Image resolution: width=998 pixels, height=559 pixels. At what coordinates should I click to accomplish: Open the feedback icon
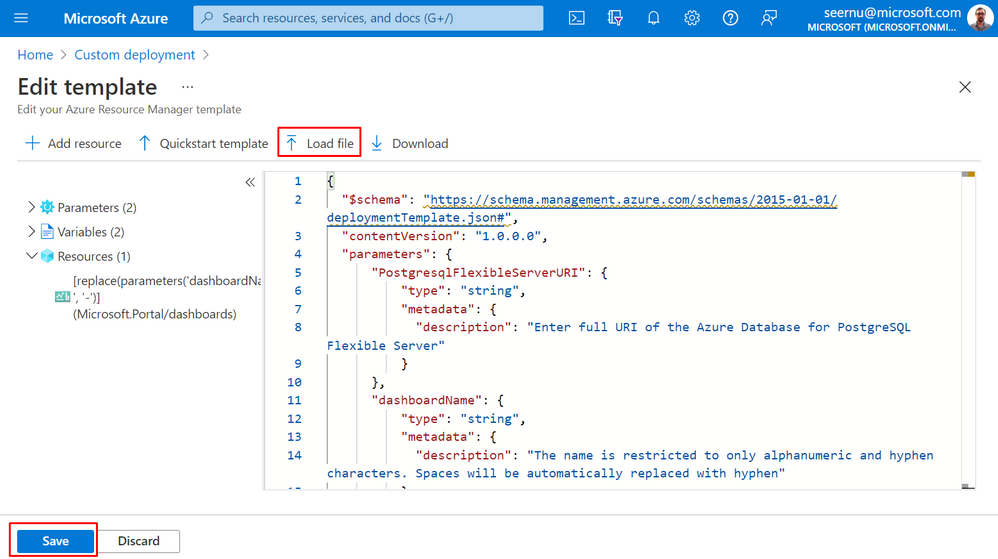pyautogui.click(x=769, y=18)
